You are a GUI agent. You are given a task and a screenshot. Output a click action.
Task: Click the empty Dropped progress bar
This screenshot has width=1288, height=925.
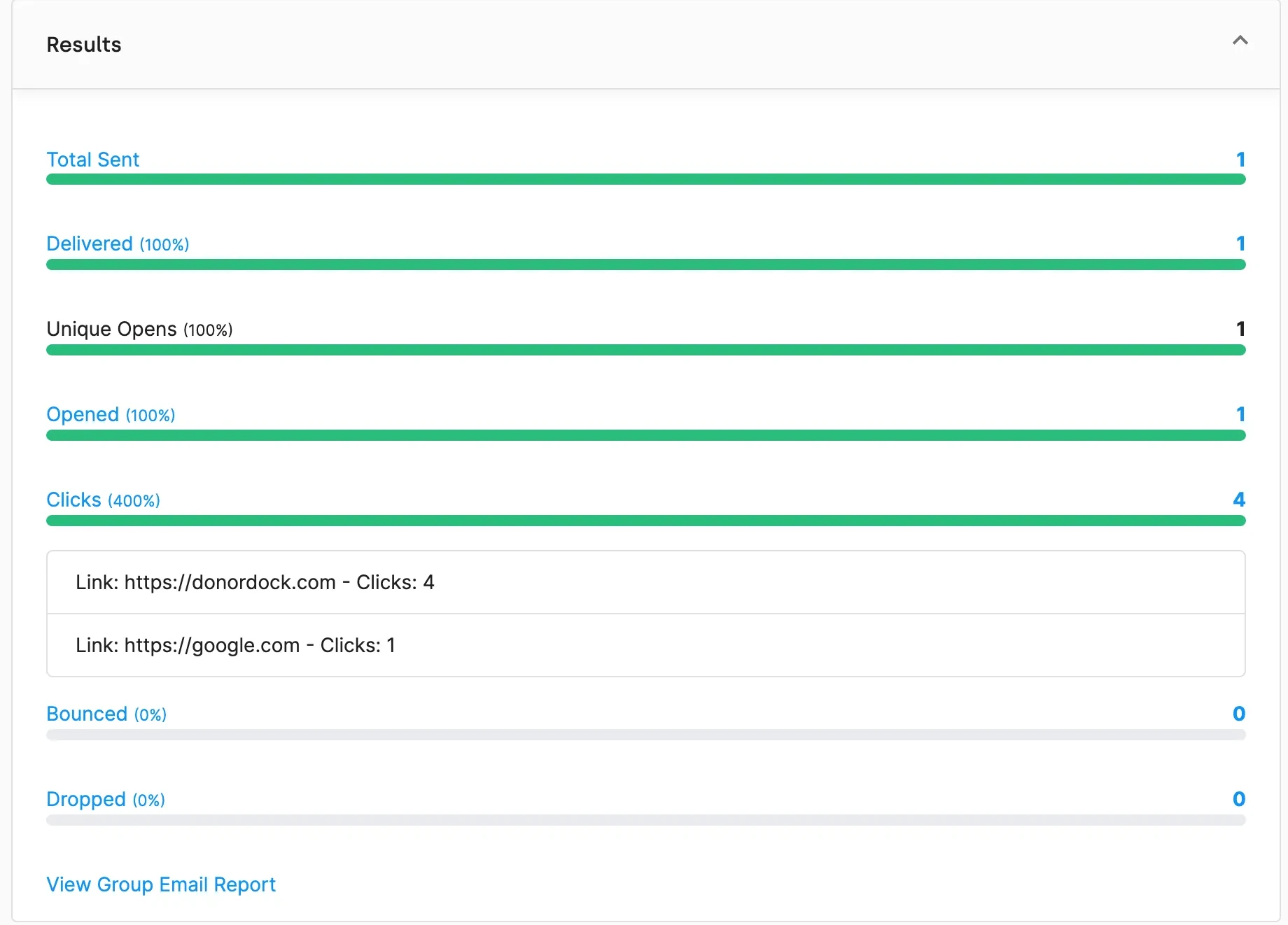point(645,820)
